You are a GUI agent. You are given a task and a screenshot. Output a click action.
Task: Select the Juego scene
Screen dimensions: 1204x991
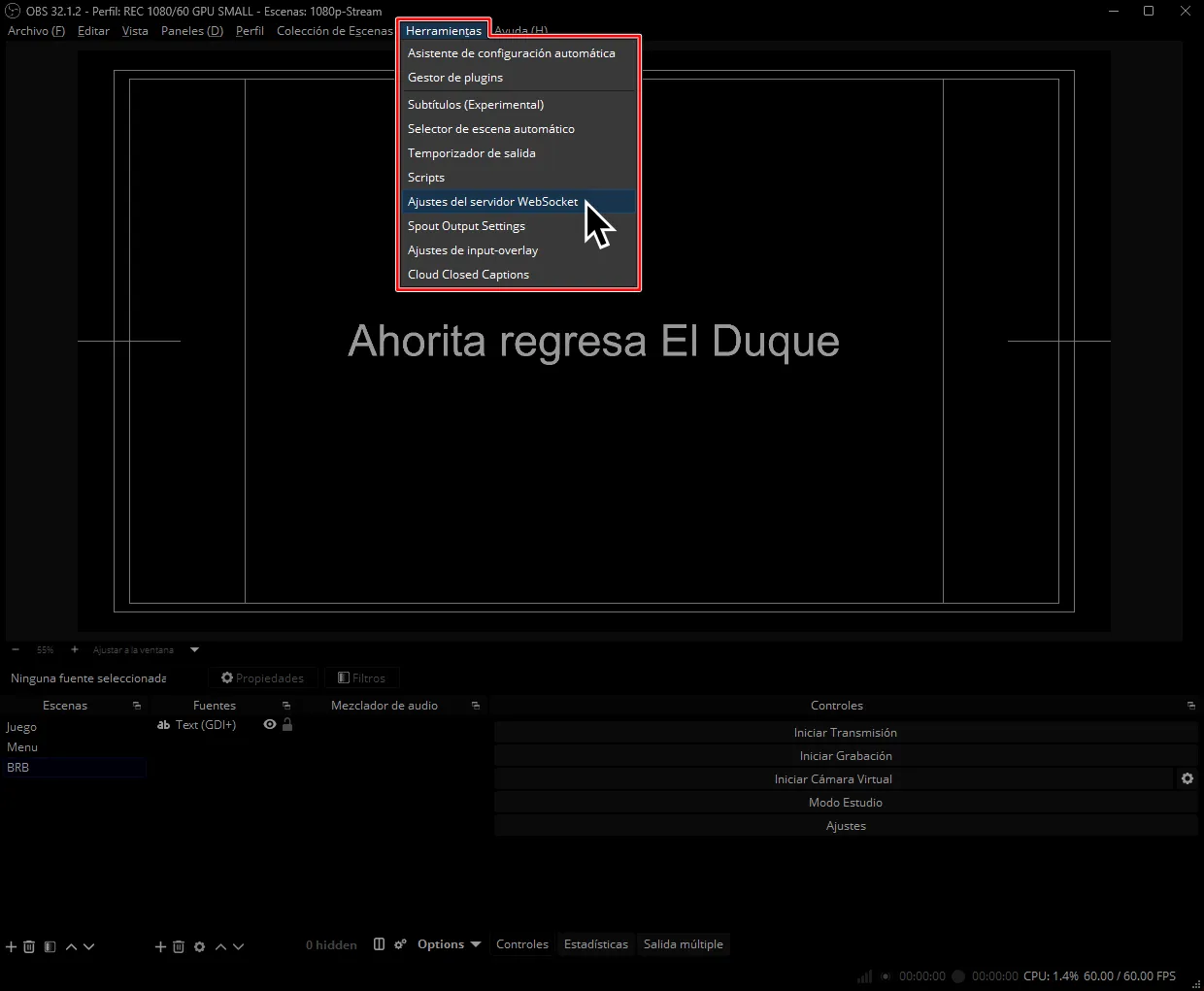pos(74,727)
